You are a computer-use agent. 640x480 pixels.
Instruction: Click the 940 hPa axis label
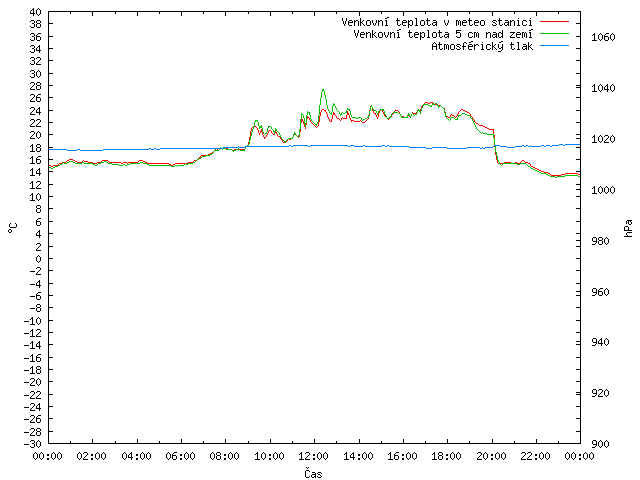600,342
